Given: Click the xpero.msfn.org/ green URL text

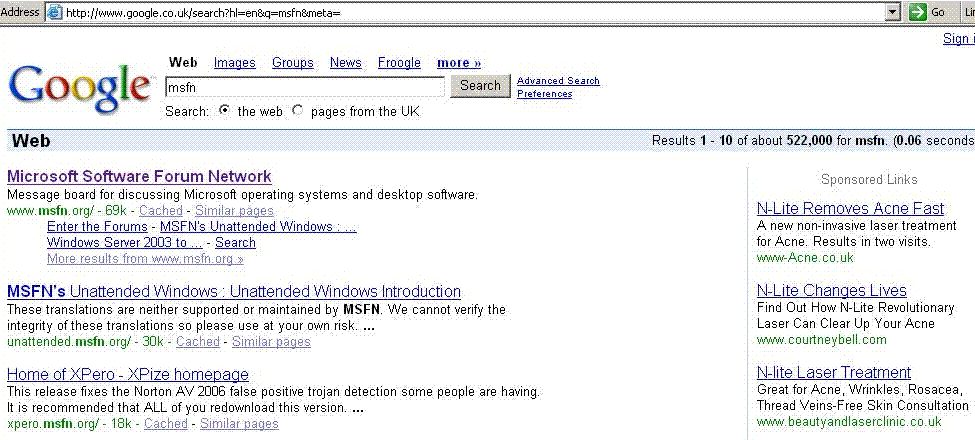Looking at the screenshot, I should [53, 424].
